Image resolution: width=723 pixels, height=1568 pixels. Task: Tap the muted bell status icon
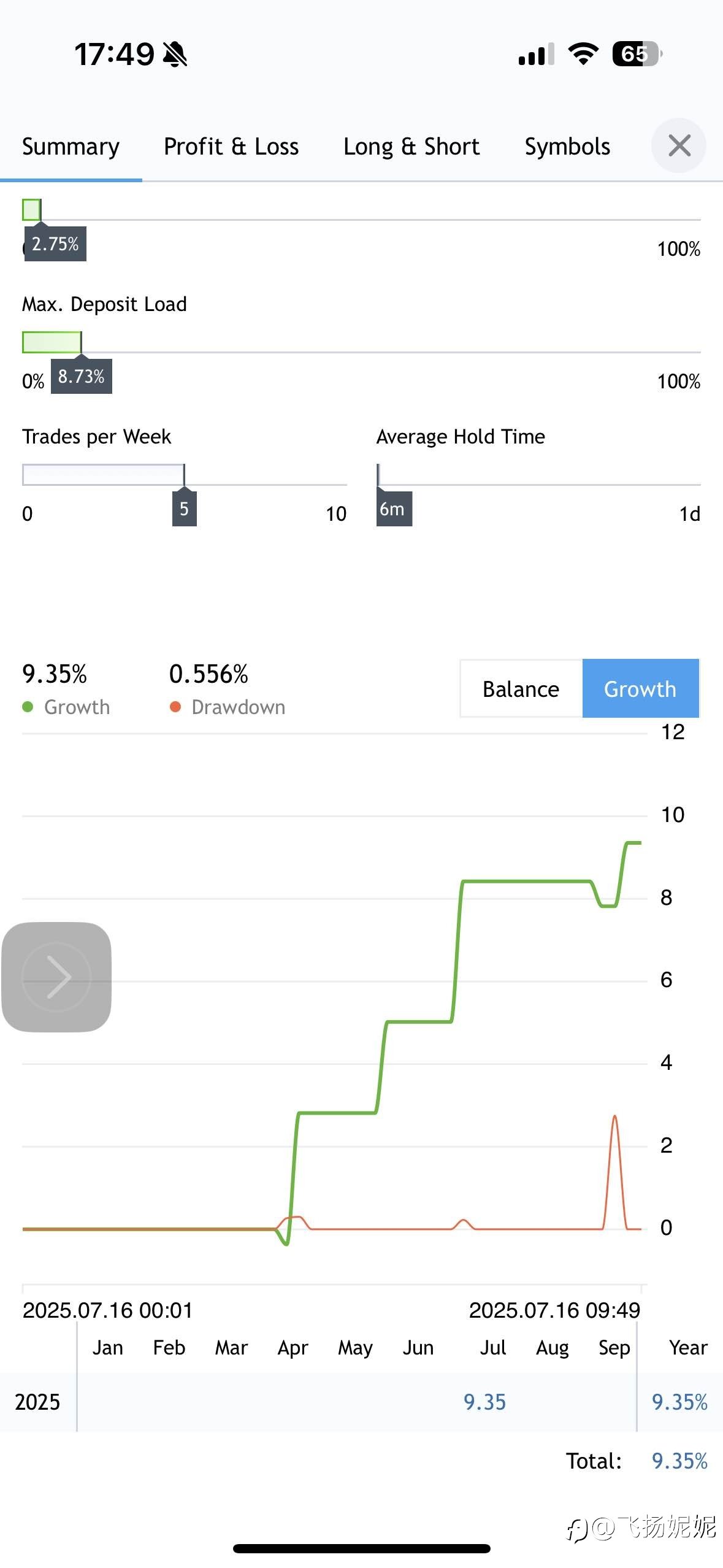pyautogui.click(x=175, y=54)
